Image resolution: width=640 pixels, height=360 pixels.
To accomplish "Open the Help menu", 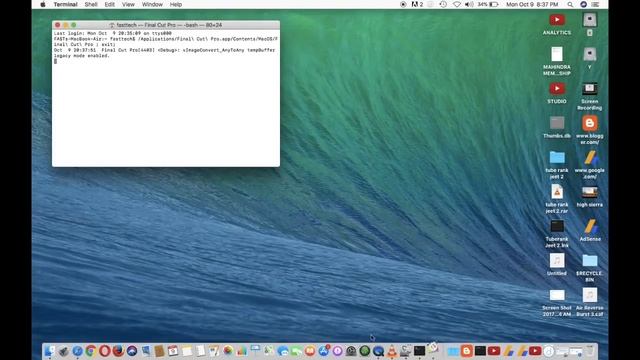I will tap(176, 4).
